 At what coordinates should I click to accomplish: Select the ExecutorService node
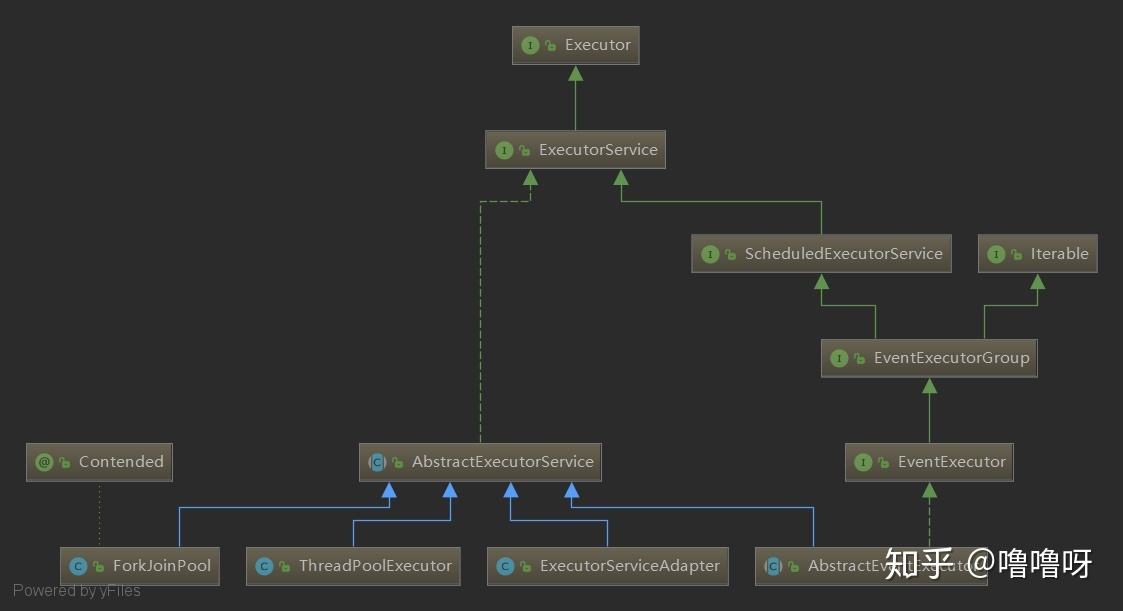click(575, 150)
